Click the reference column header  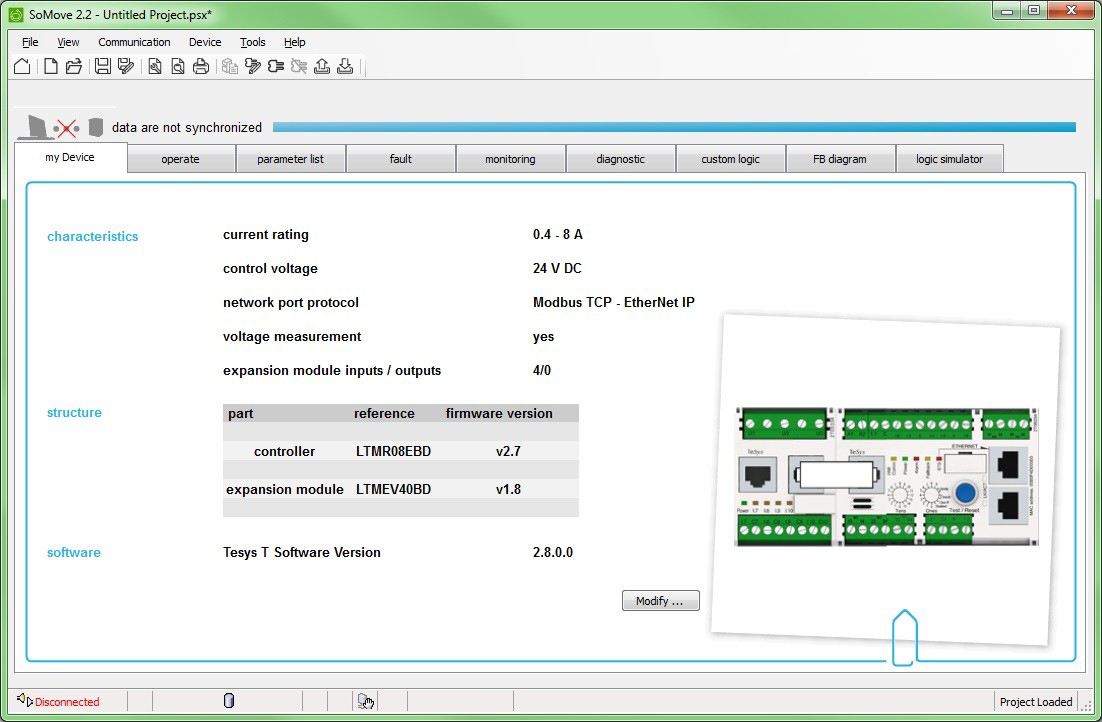384,413
